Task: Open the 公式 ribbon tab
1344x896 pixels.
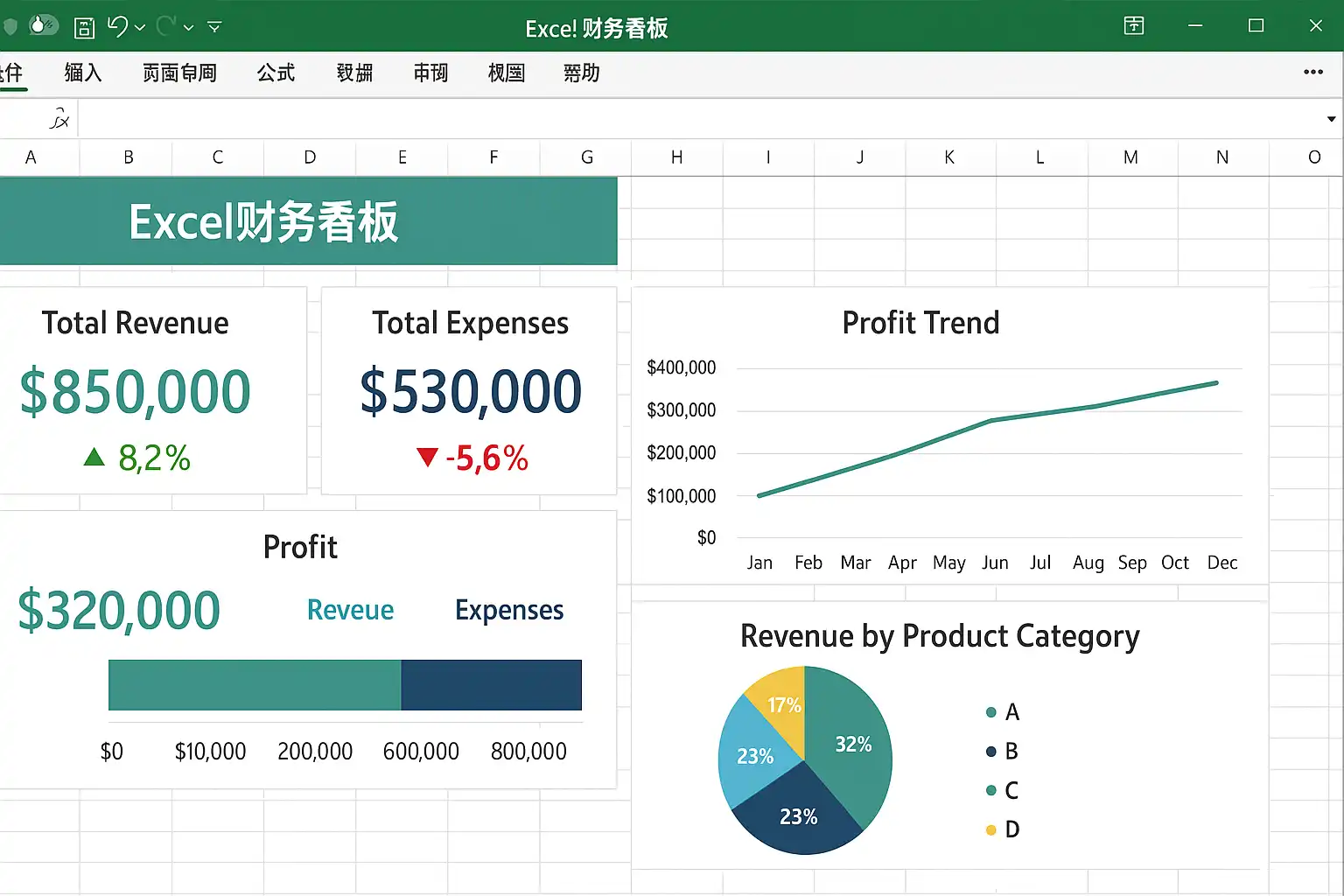Action: click(x=276, y=73)
